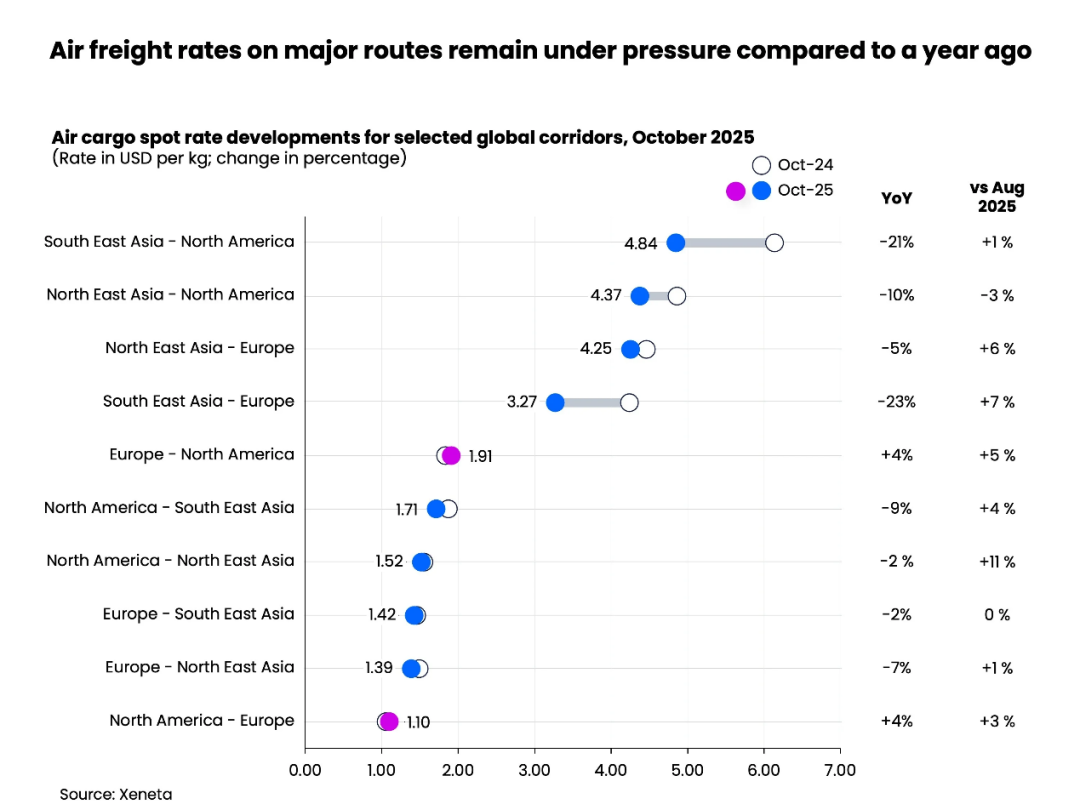Select Oct-24 hollow dot for South East Asia - Europe
1080x810 pixels.
[629, 402]
